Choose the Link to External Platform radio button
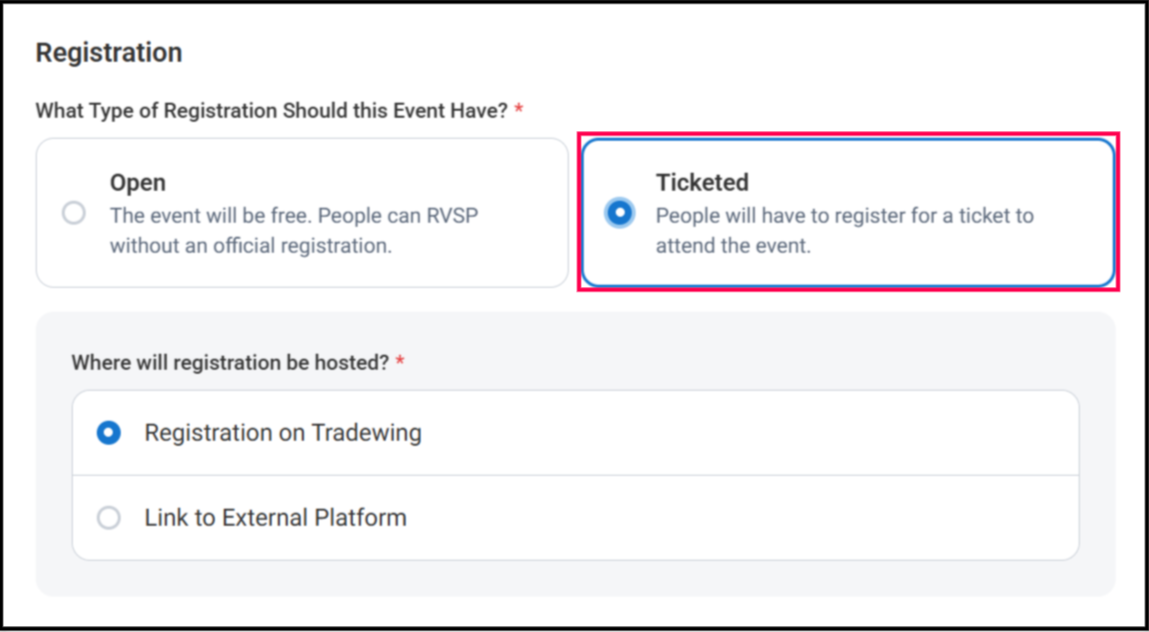1149x632 pixels. (x=108, y=518)
